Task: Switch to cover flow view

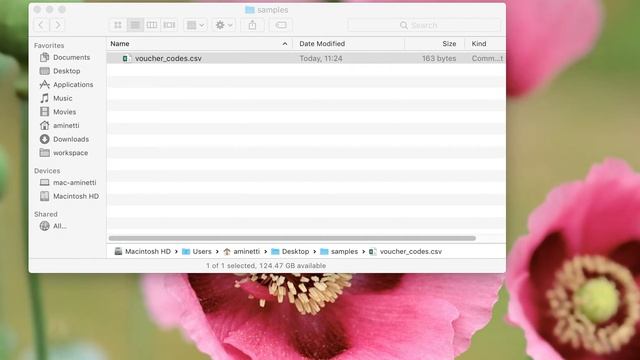Action: tap(169, 25)
